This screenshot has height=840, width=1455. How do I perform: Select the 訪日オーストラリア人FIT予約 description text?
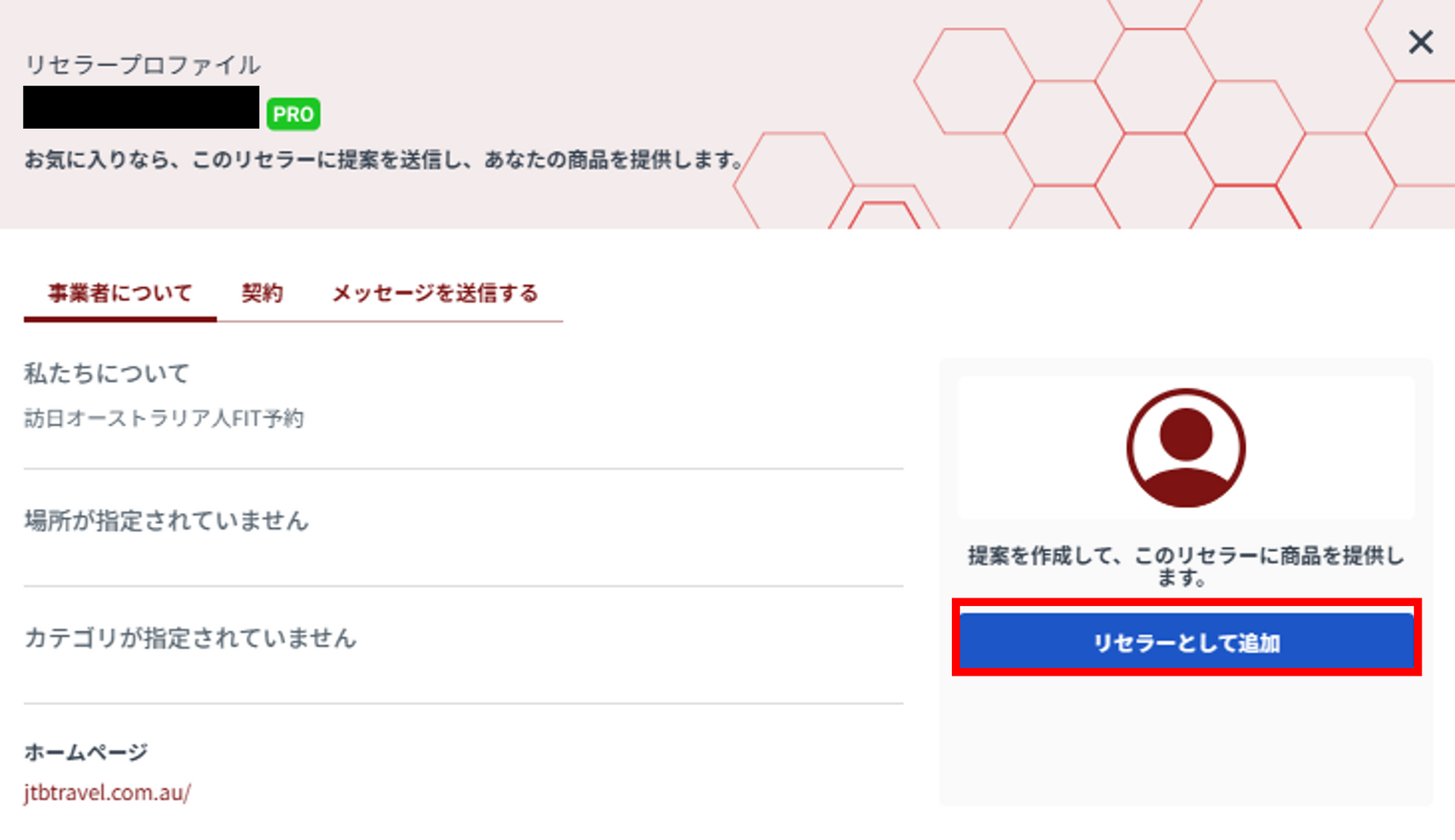click(164, 418)
